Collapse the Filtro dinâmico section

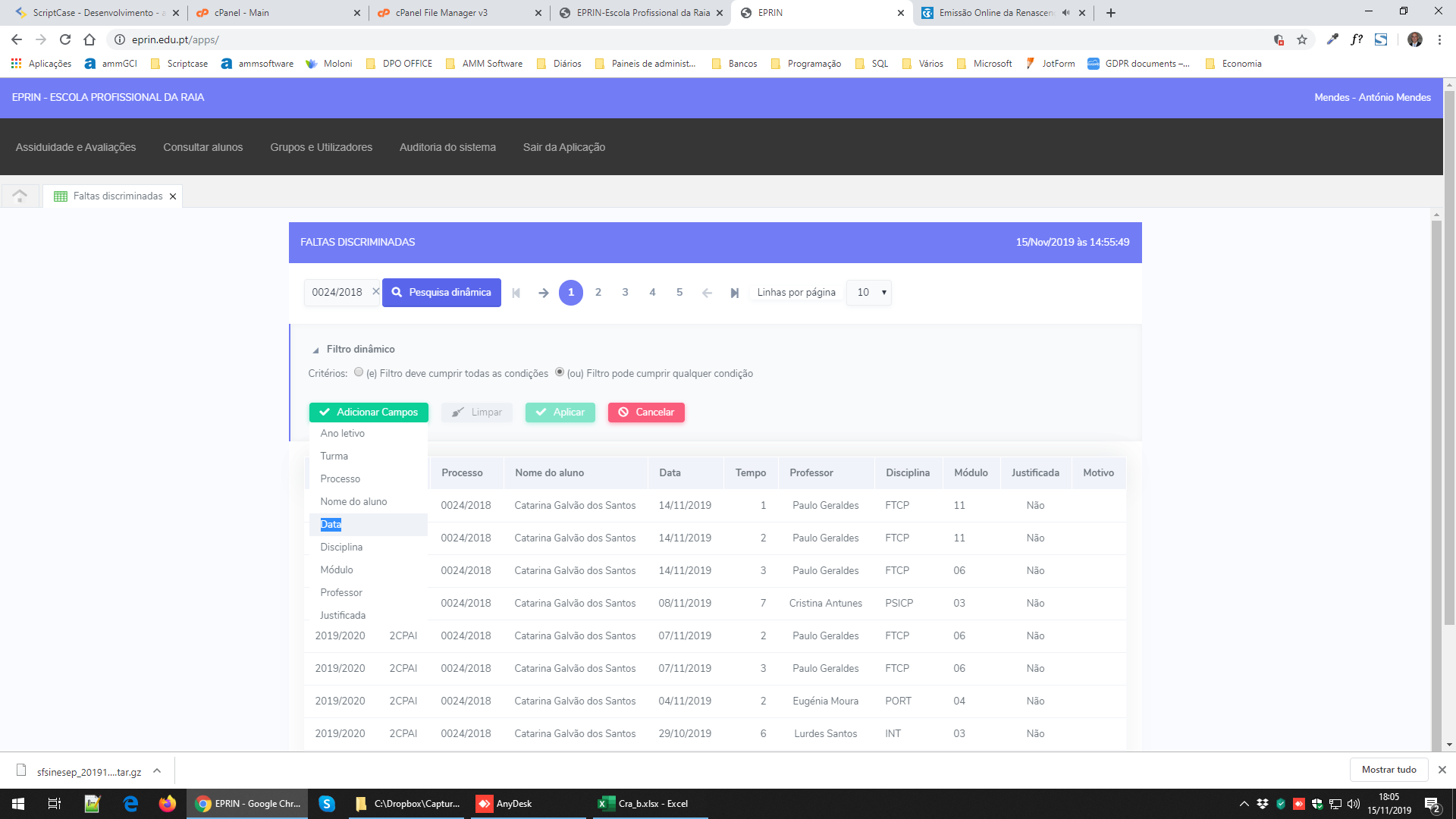pos(315,350)
